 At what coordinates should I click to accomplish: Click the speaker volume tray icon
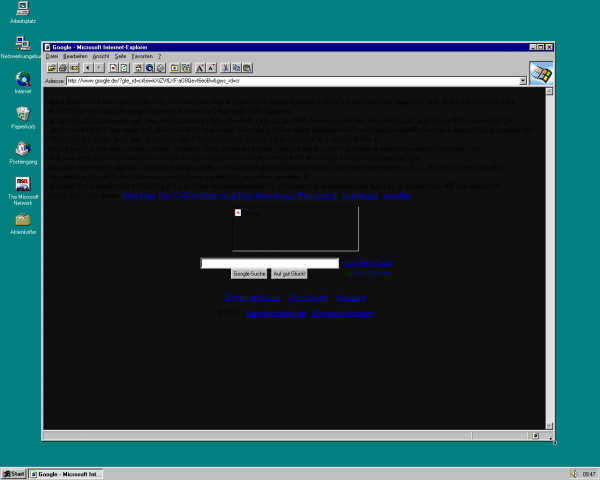pos(574,474)
